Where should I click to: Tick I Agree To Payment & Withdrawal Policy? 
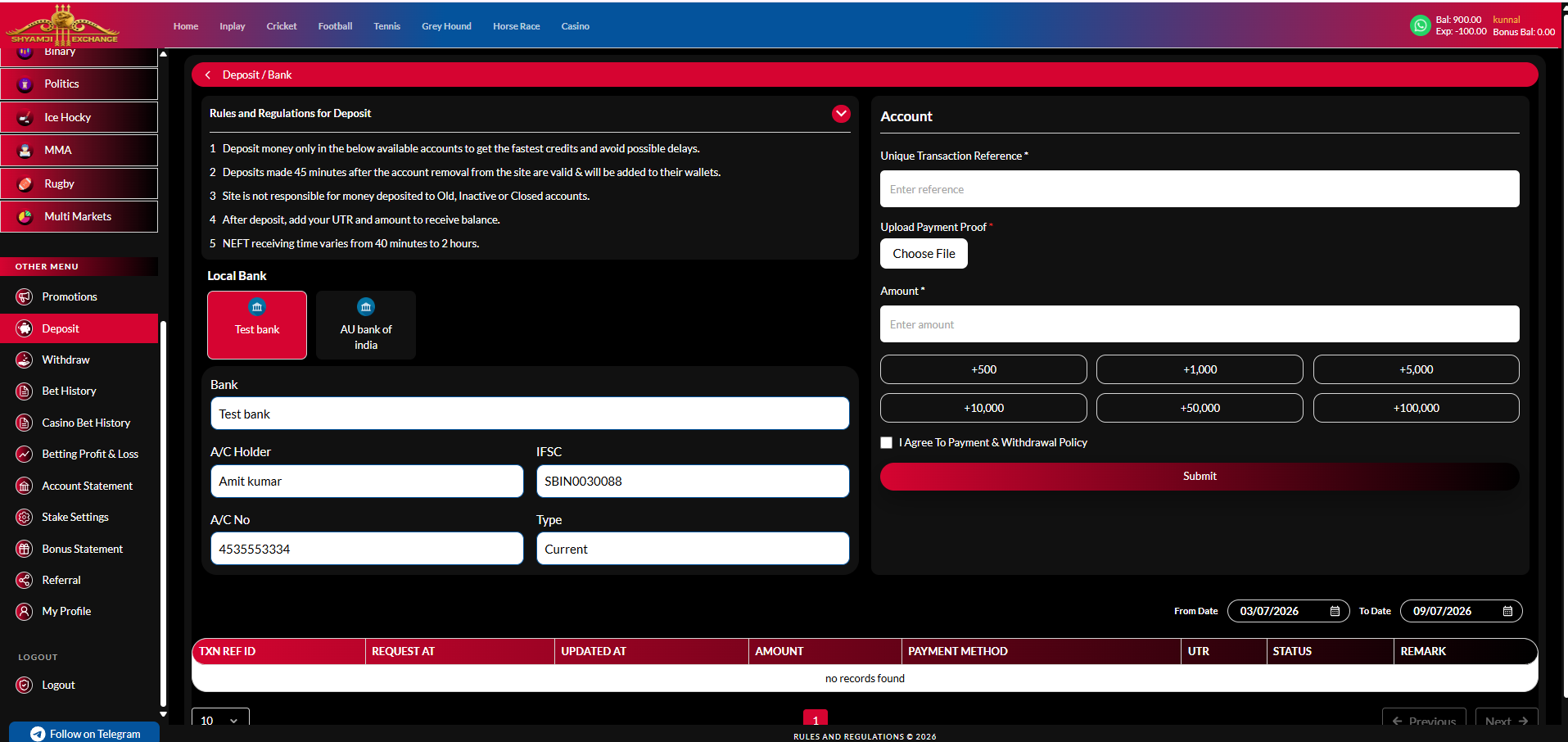[x=886, y=442]
